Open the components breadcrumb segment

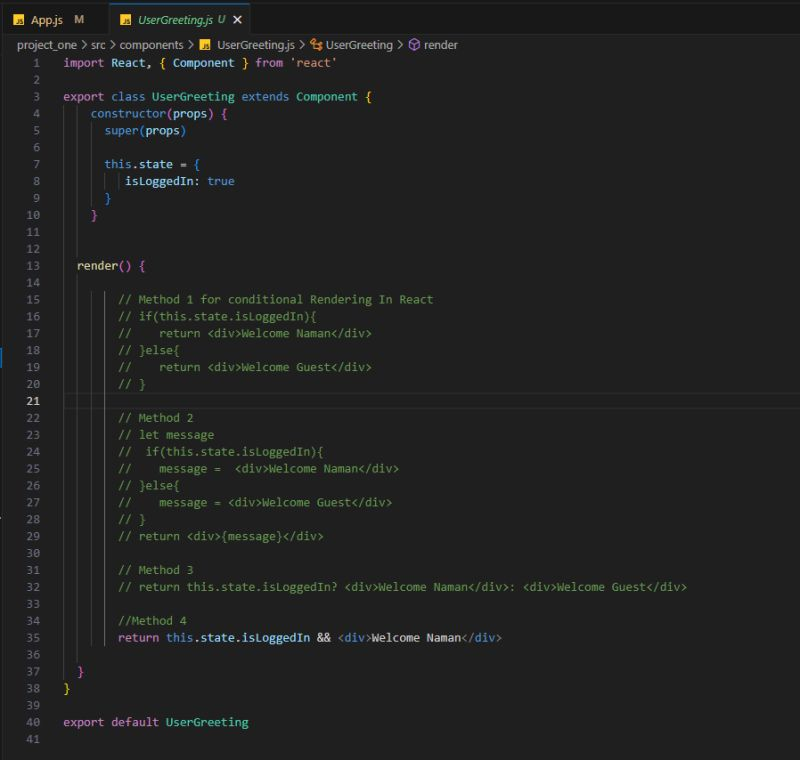[151, 45]
